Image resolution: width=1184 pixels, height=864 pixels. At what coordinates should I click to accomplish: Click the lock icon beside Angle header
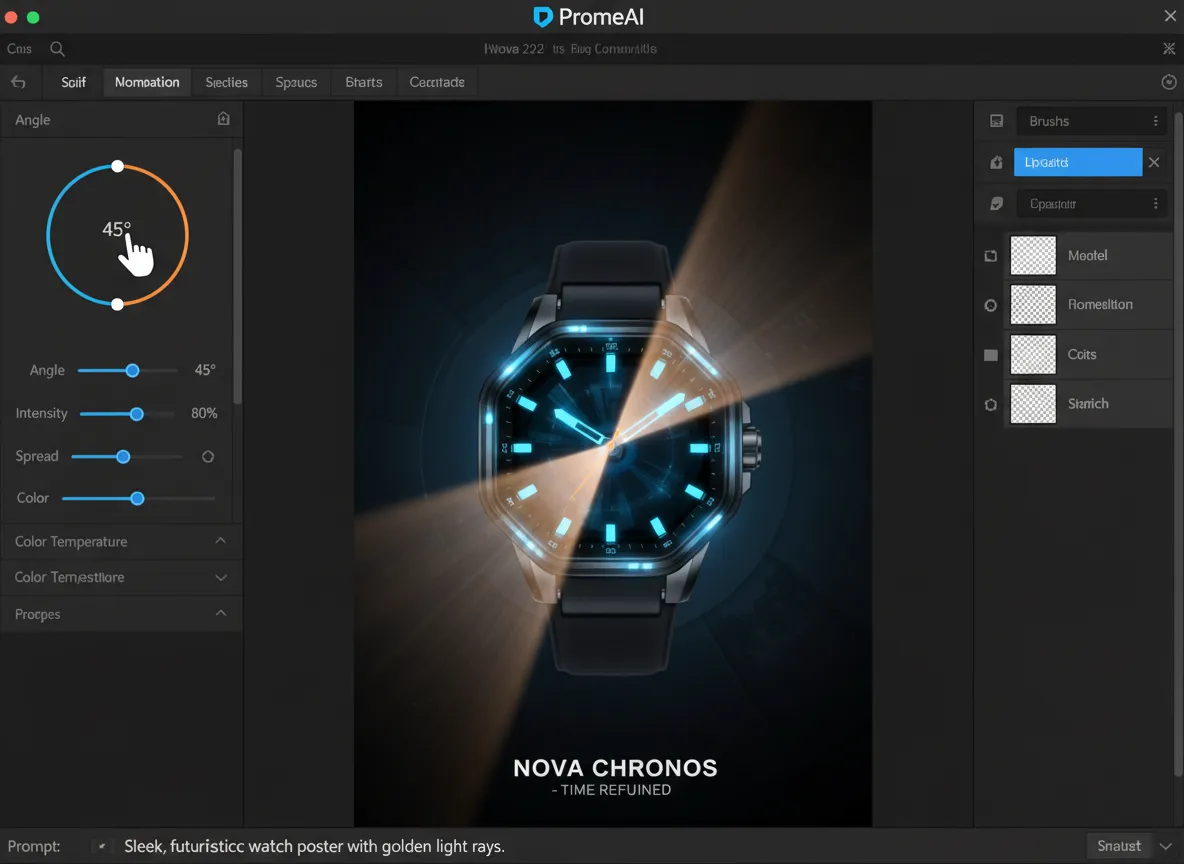pos(223,119)
